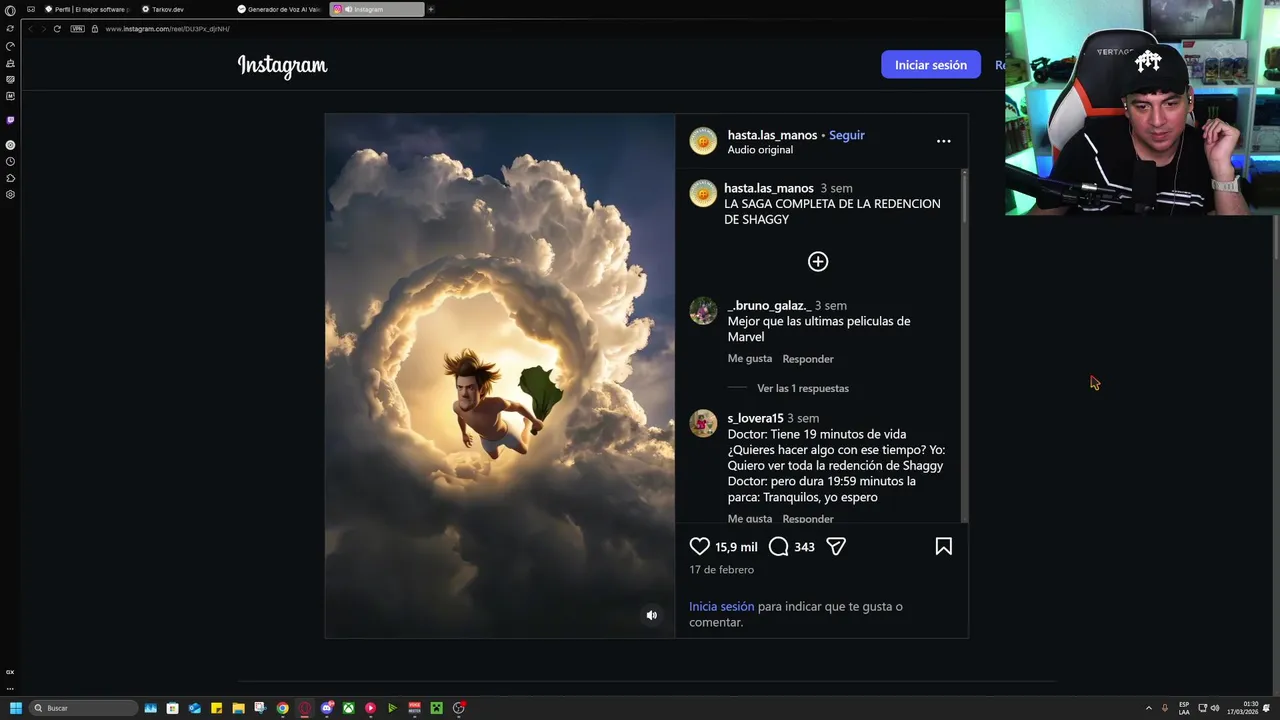Click Responder under bruno_galaz comment
Viewport: 1280px width, 720px height.
coord(808,359)
